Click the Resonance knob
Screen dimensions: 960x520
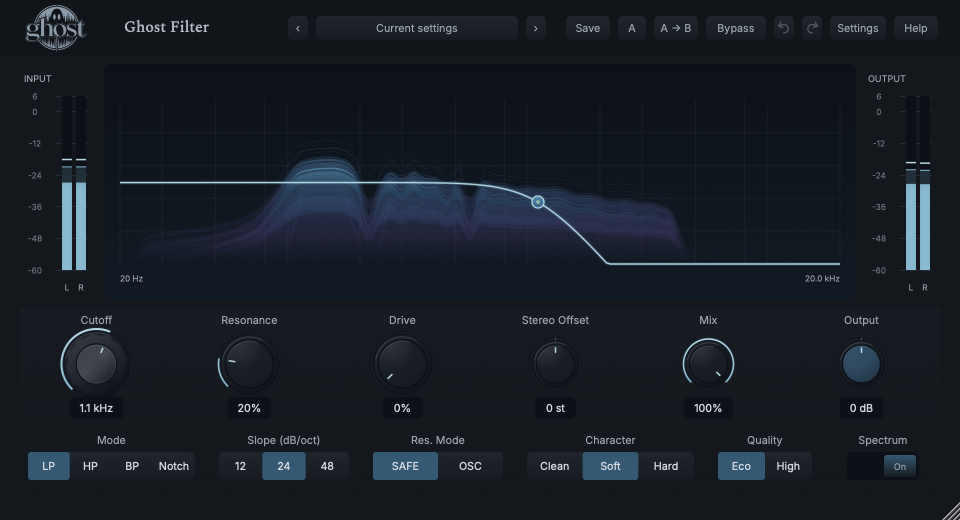249,364
